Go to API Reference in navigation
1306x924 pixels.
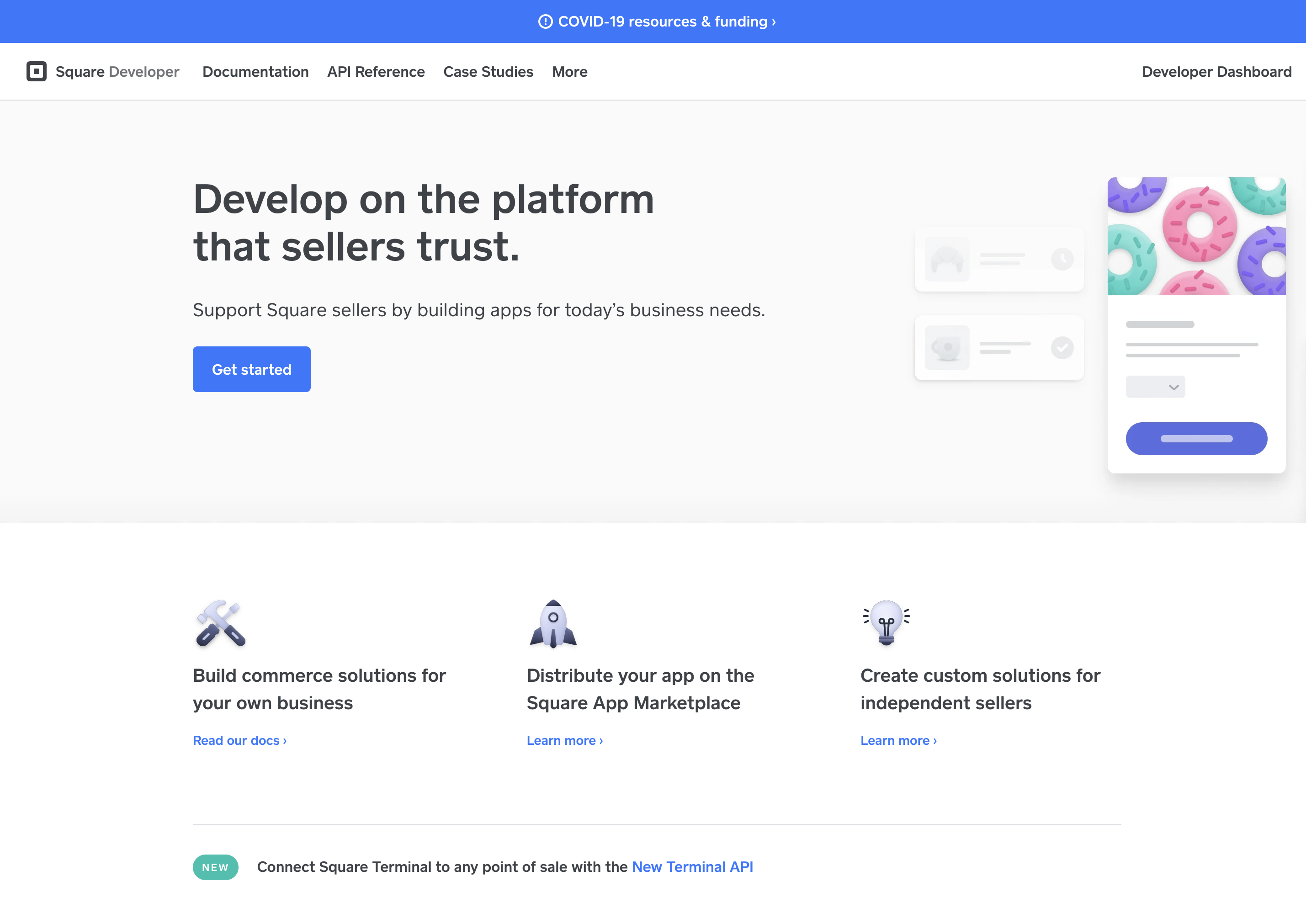click(x=376, y=72)
